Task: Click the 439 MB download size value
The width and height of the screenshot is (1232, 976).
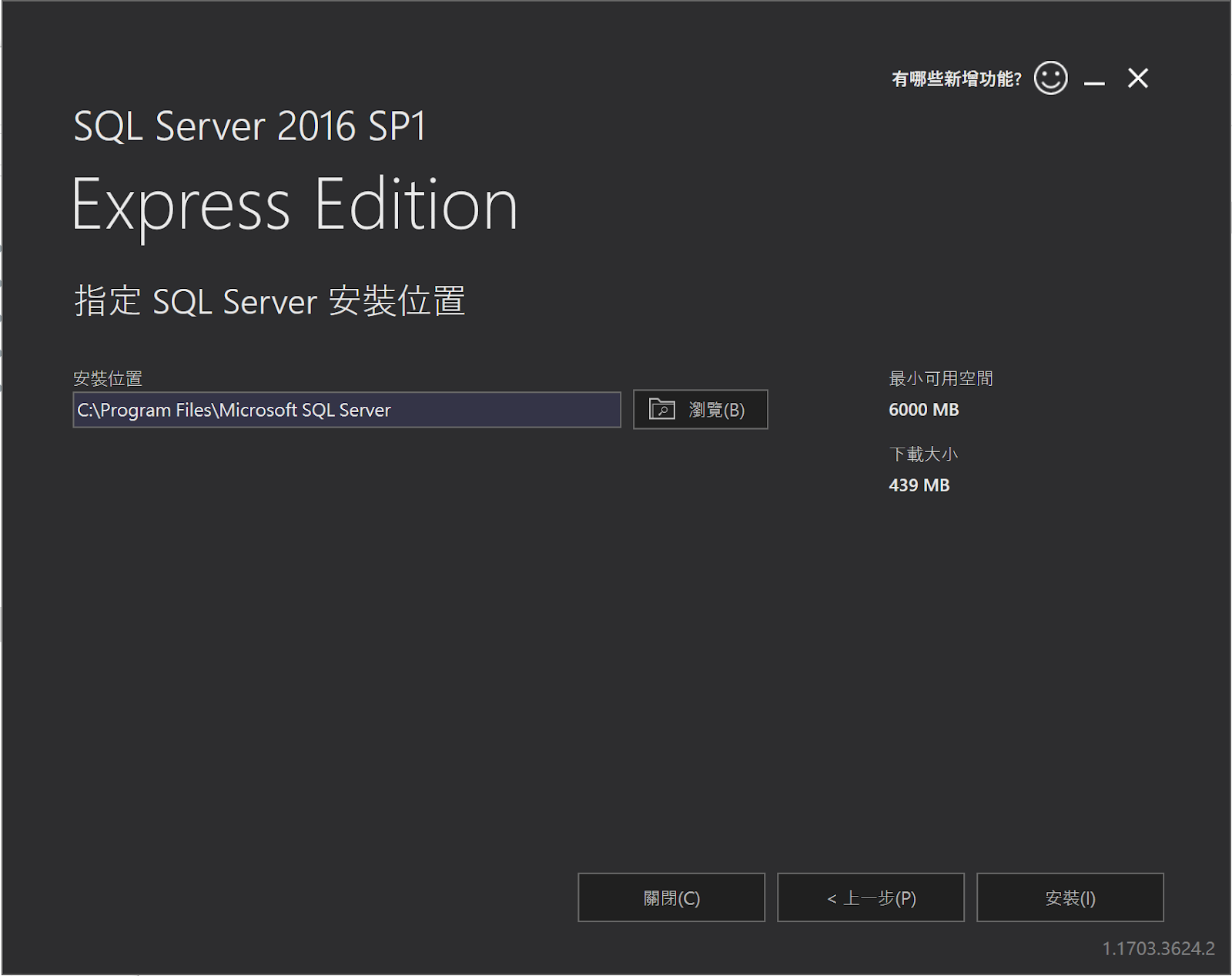Action: (x=919, y=485)
